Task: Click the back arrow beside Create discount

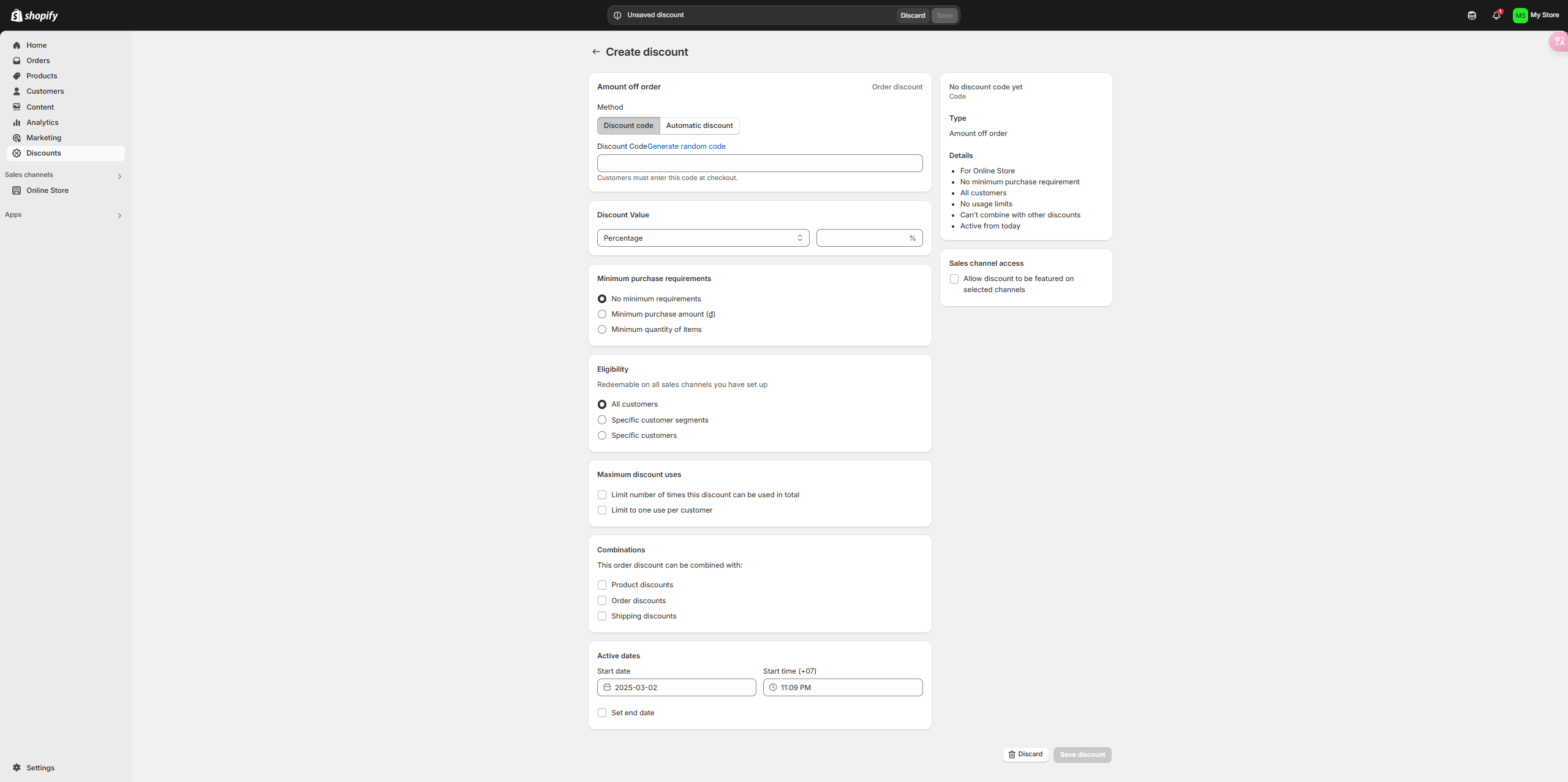Action: tap(596, 52)
